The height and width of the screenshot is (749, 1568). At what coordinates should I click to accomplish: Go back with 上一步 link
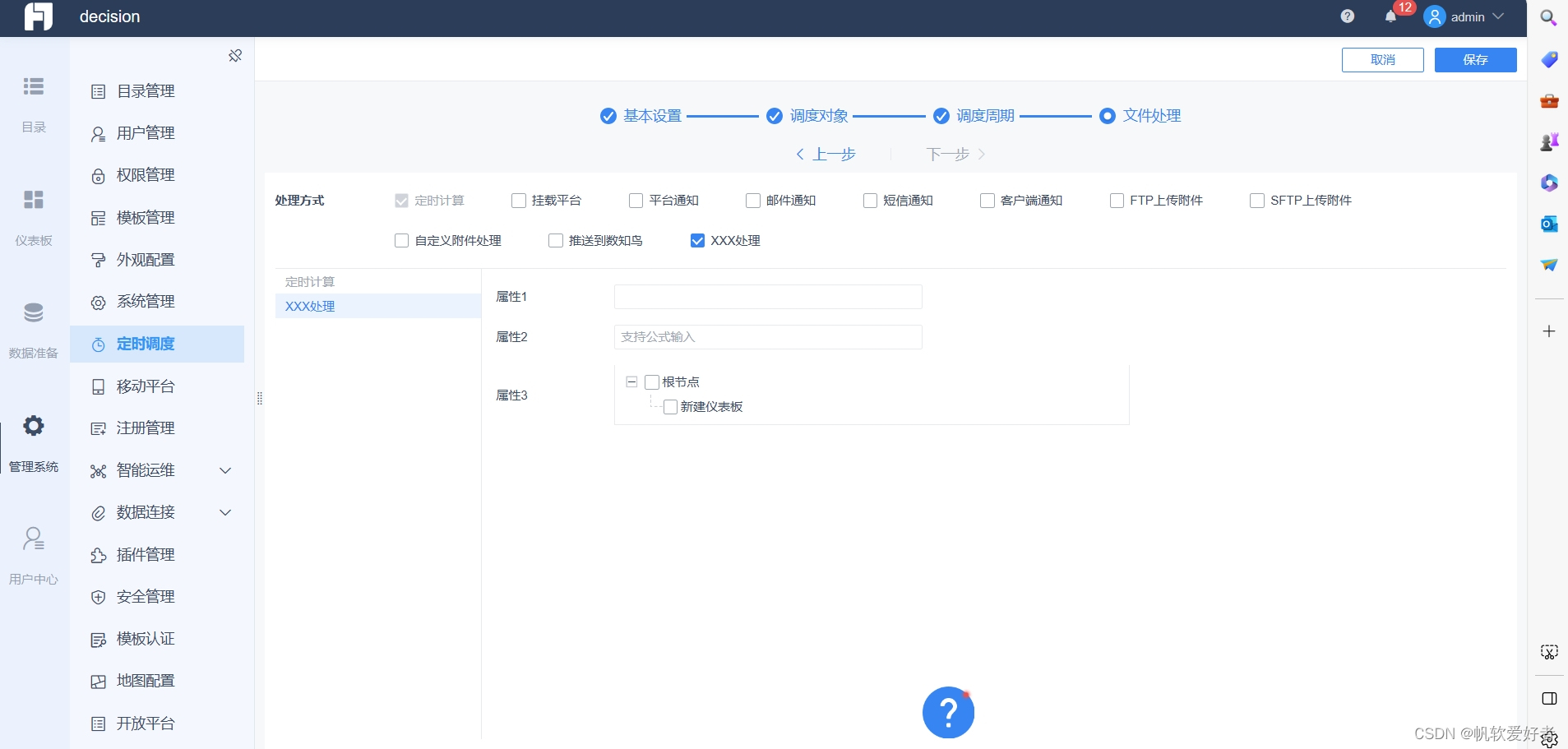pos(826,155)
